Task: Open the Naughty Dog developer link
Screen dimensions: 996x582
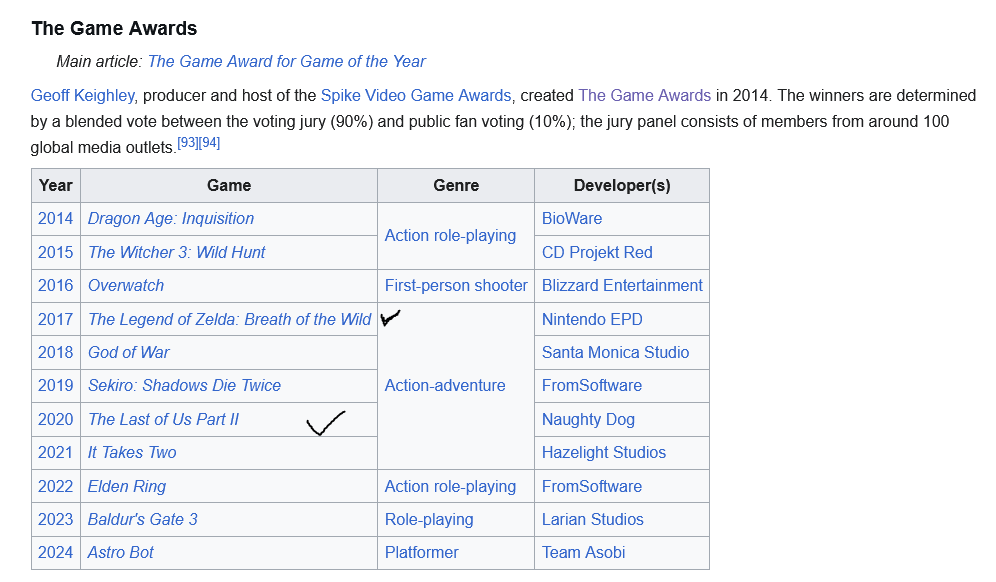Action: (x=588, y=419)
